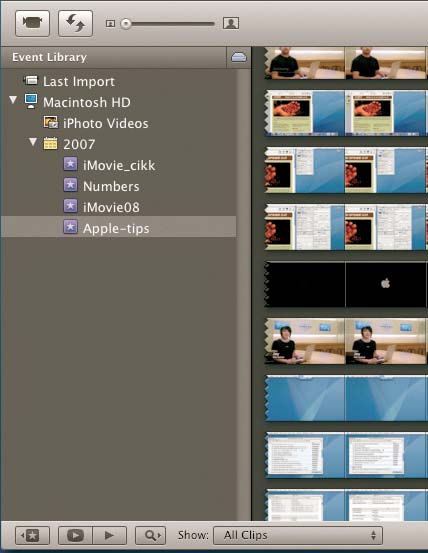The width and height of the screenshot is (428, 553).
Task: Click the swap Events and Projects button
Action: 75,23
